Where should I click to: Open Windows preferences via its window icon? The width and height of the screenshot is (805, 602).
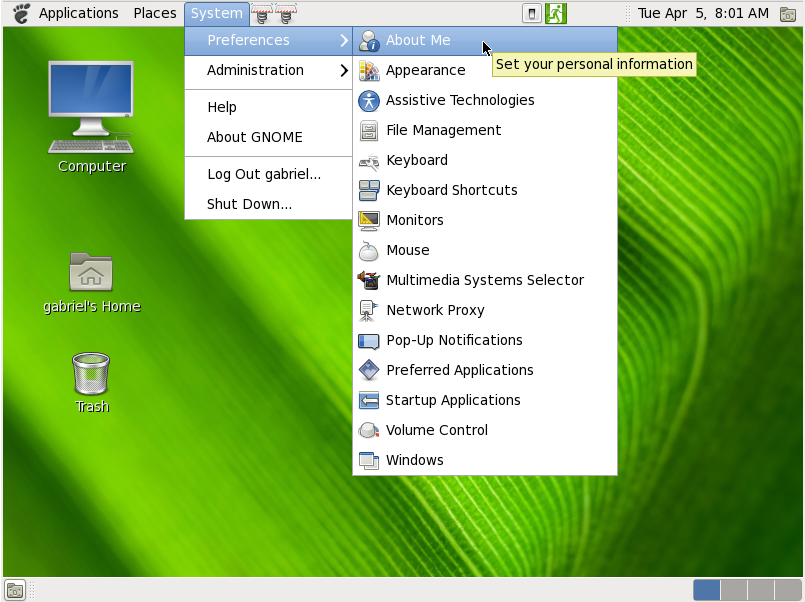pyautogui.click(x=369, y=460)
